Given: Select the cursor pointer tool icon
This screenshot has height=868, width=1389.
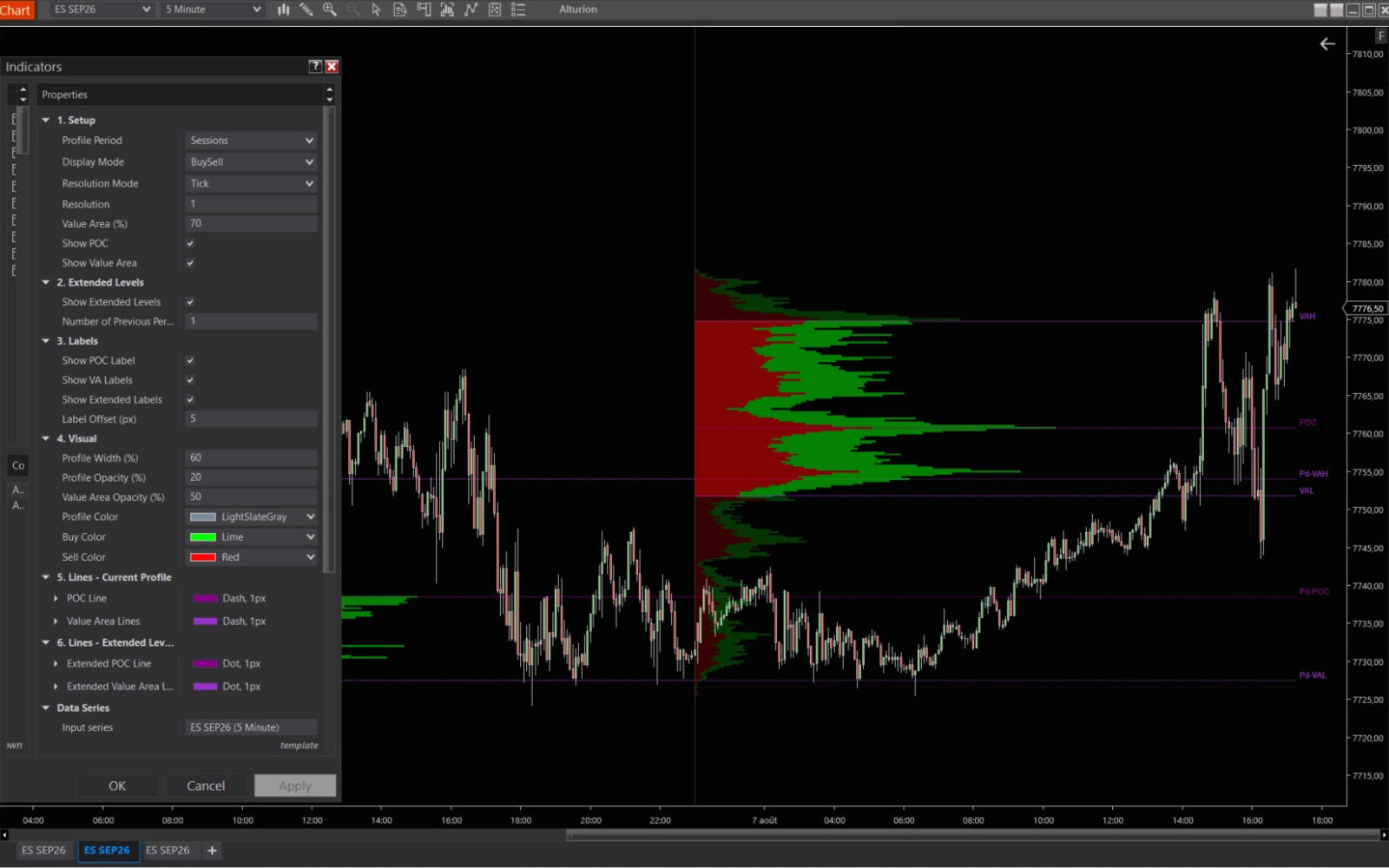Looking at the screenshot, I should click(x=376, y=10).
